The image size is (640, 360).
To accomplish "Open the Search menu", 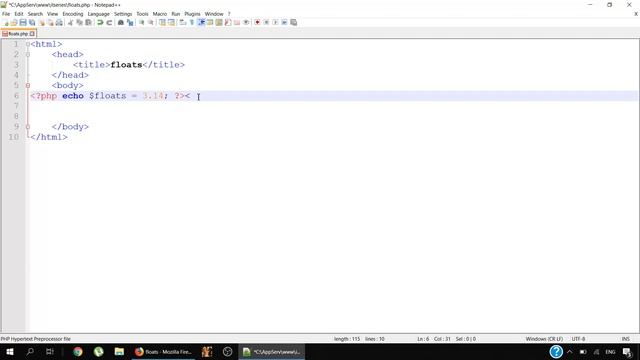I will point(35,14).
